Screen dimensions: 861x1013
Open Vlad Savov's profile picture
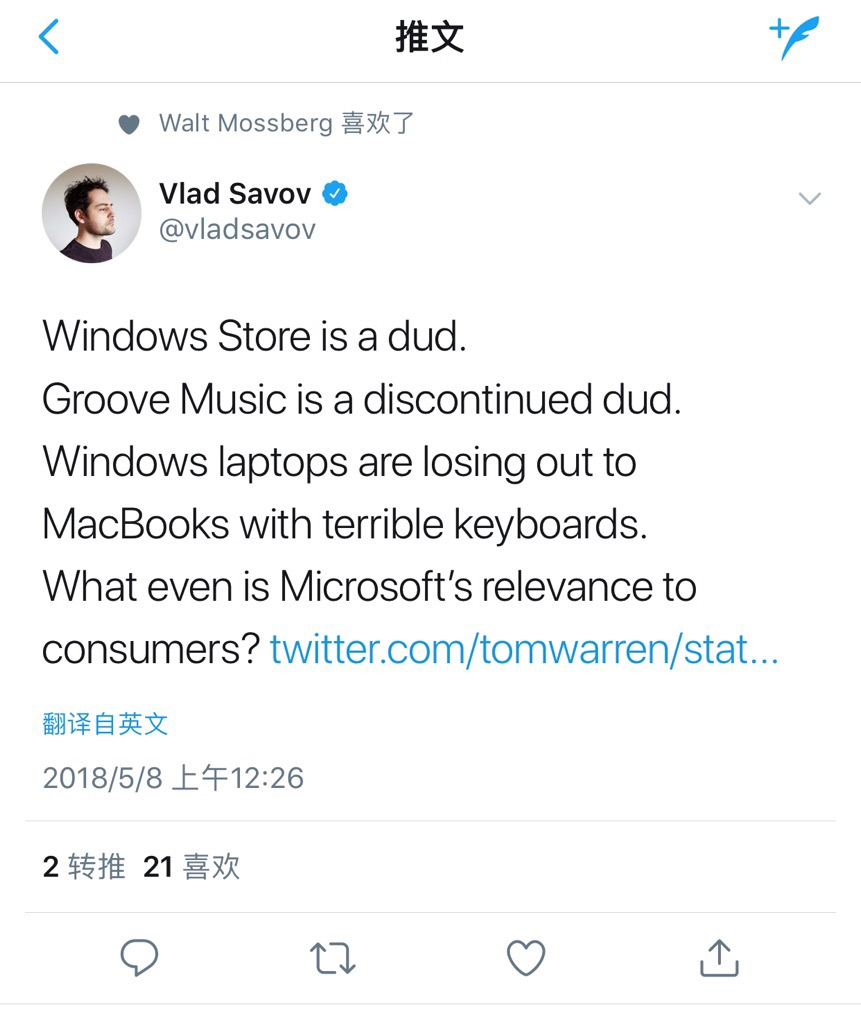(92, 213)
